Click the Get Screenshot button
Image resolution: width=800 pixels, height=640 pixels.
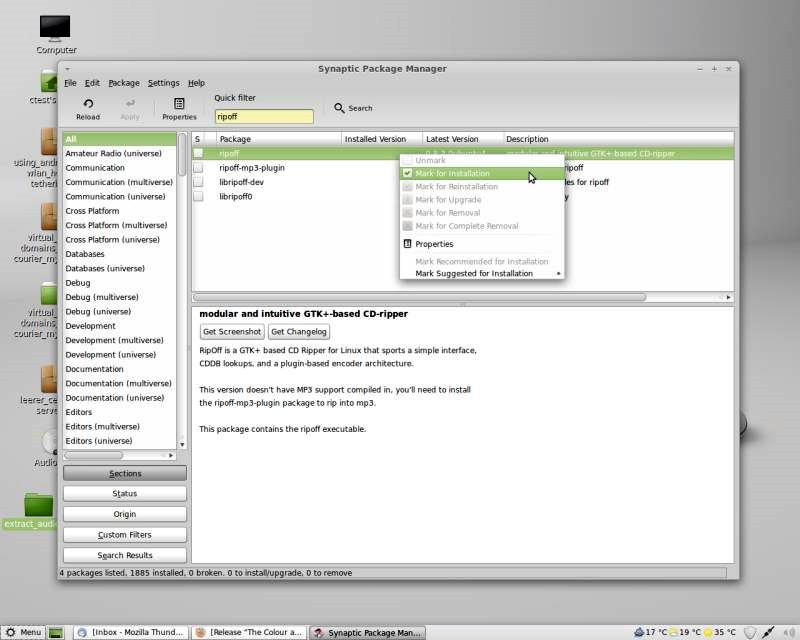click(x=232, y=332)
